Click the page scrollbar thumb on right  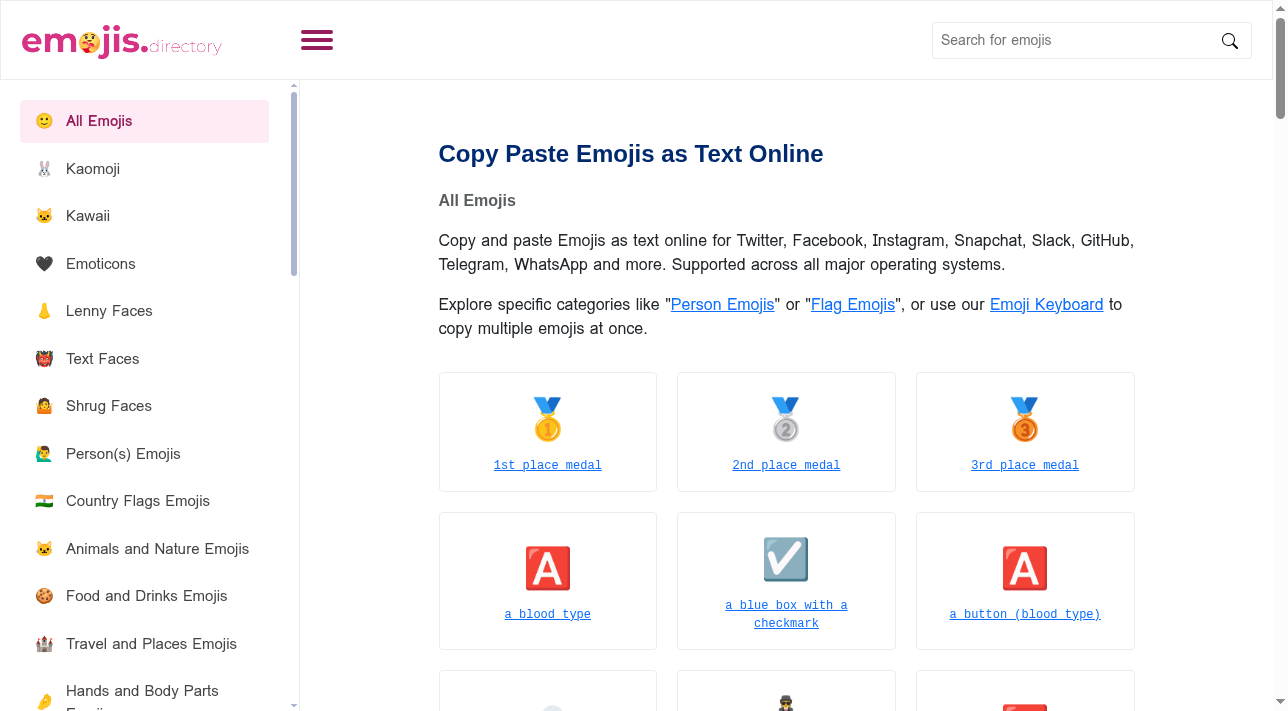tap(1280, 68)
